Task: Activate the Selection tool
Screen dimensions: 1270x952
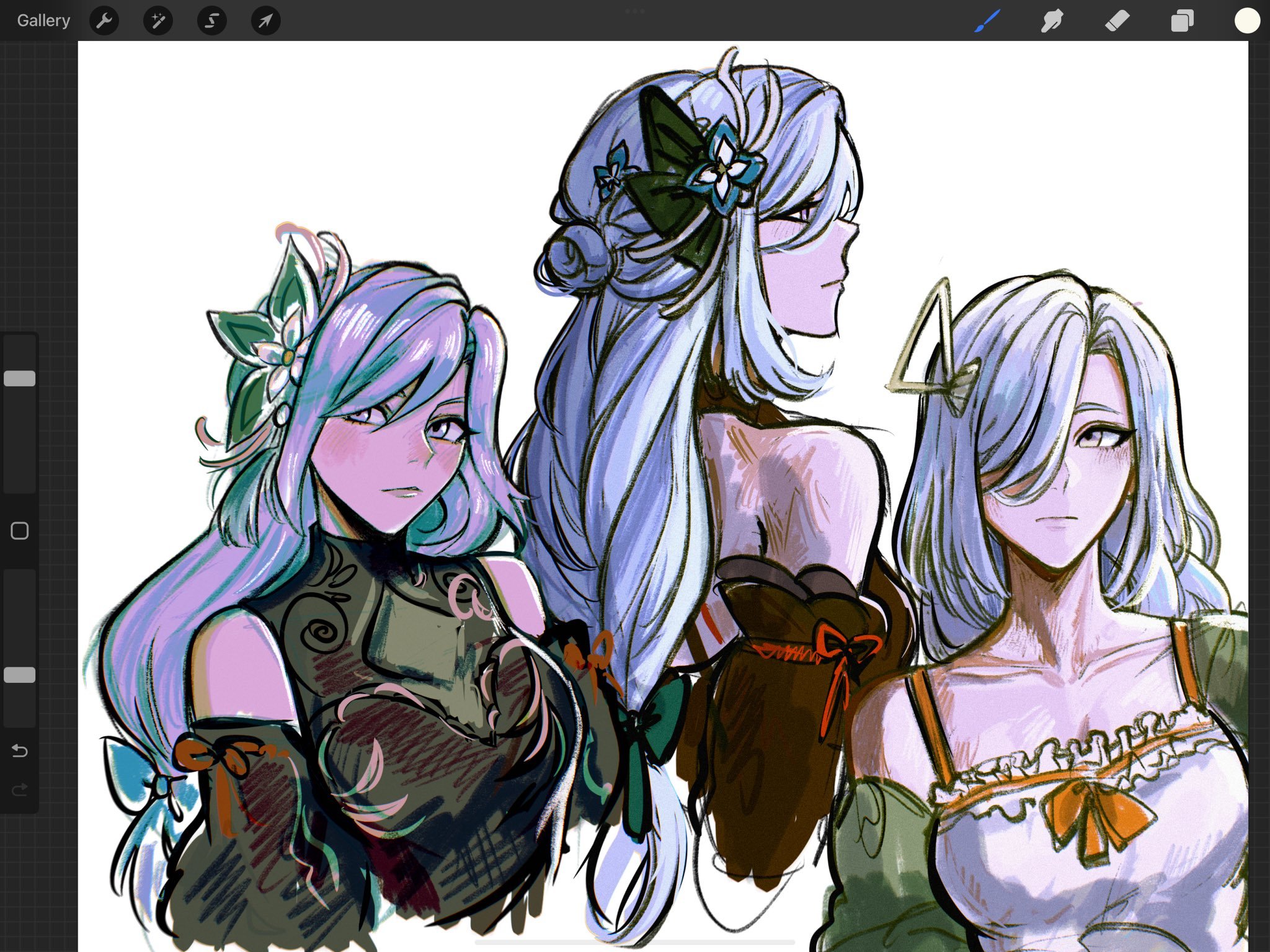Action: [x=212, y=21]
